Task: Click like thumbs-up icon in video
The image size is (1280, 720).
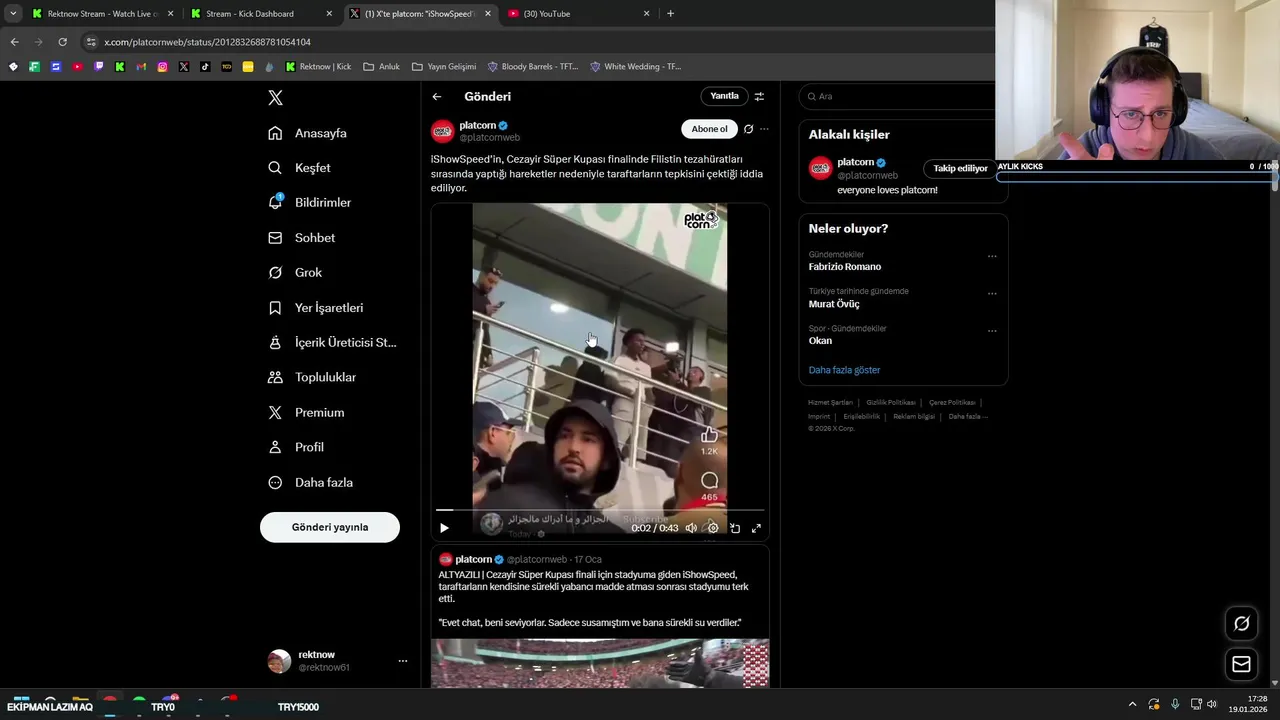Action: pyautogui.click(x=709, y=435)
